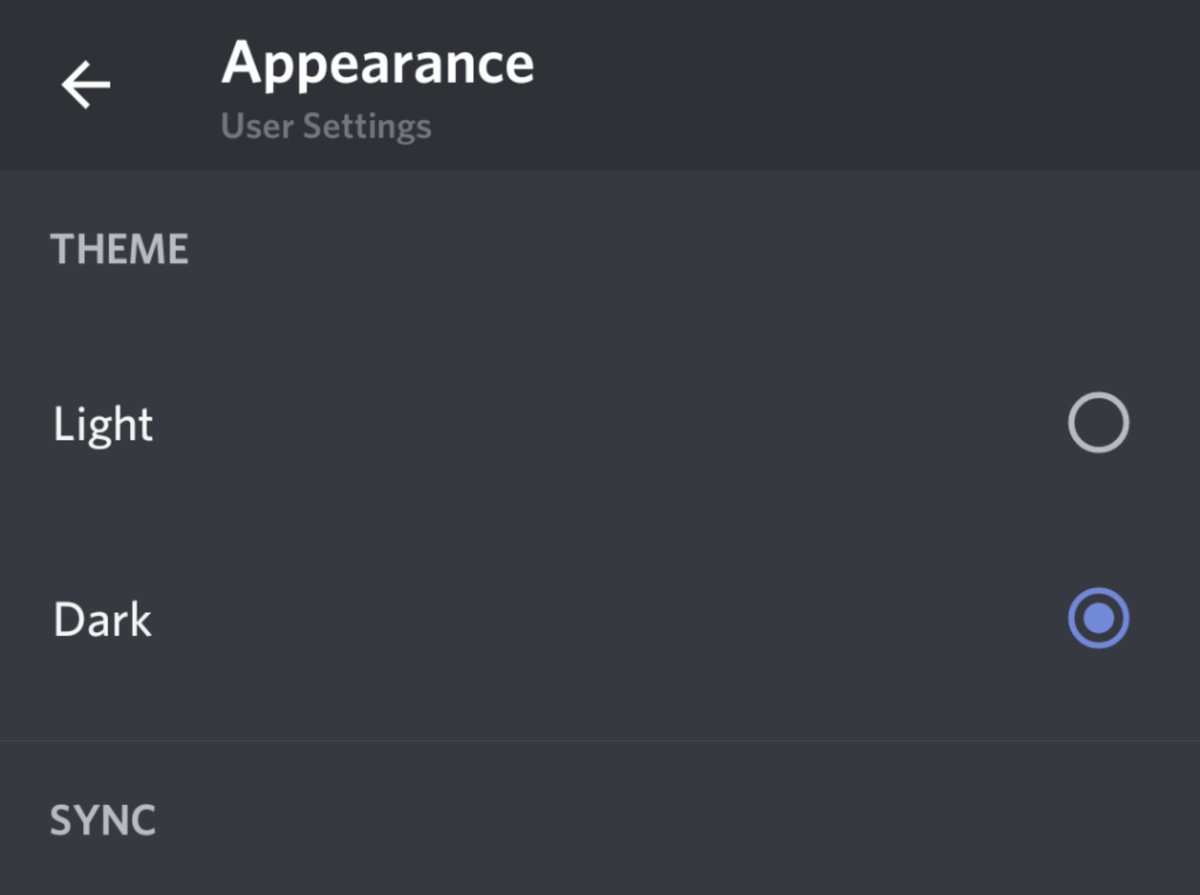This screenshot has width=1200, height=895.
Task: Keep the Dark theme selected
Action: point(1098,619)
